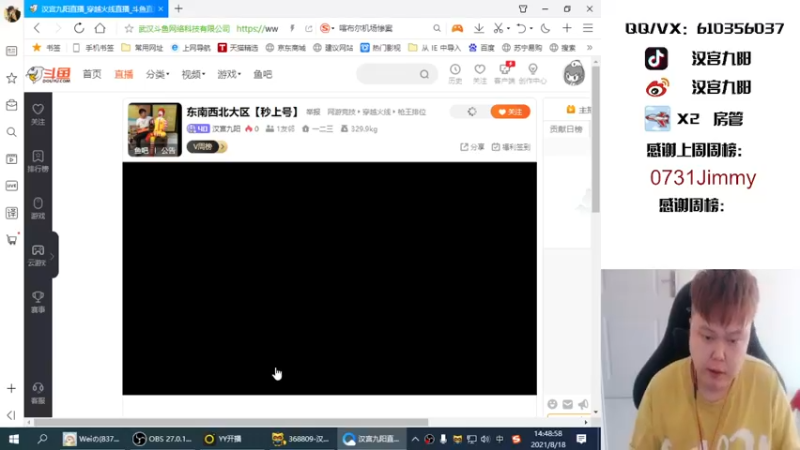Click the 举报 report link
This screenshot has width=800, height=450.
313,112
